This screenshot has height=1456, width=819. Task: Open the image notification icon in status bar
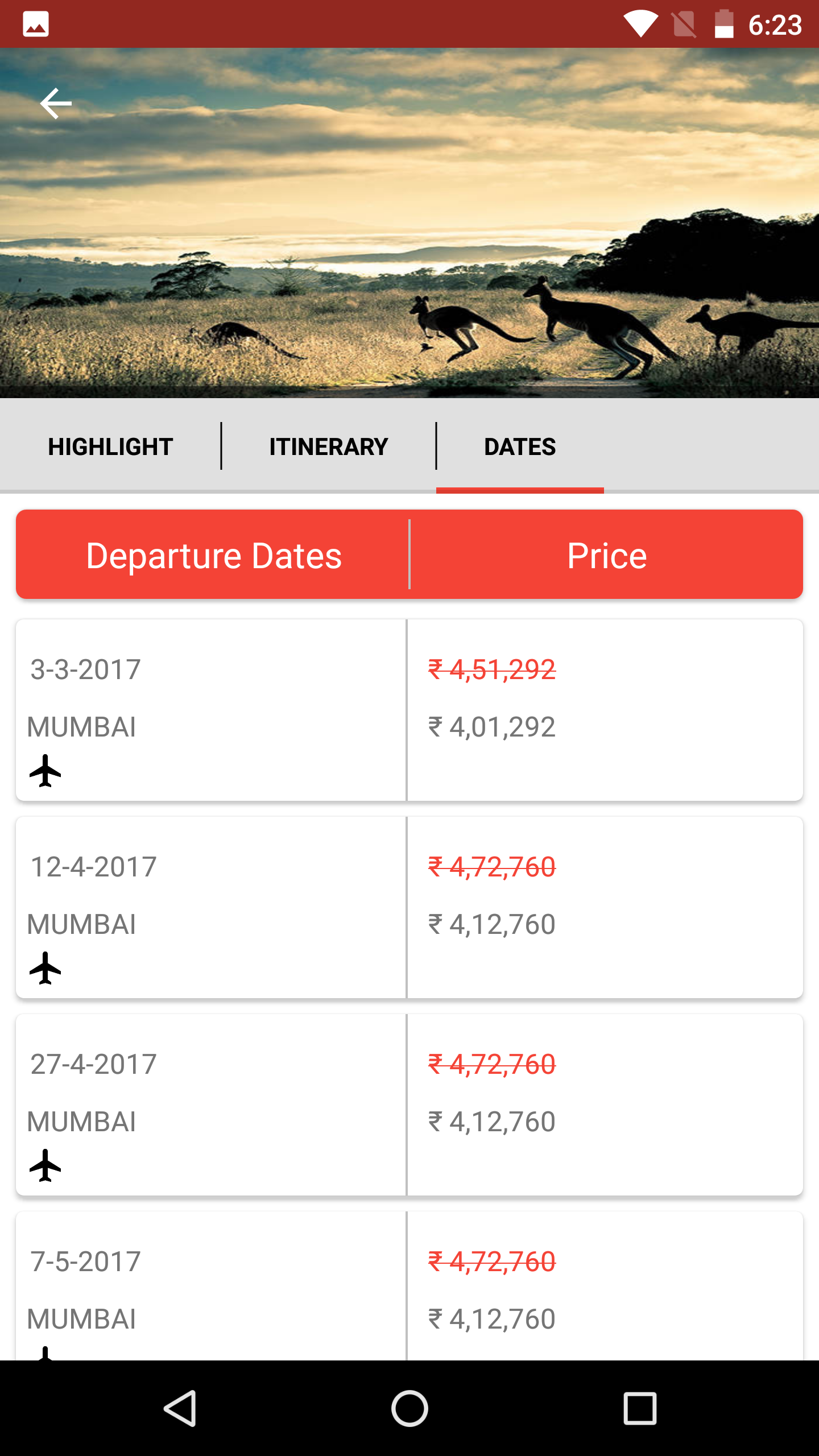coord(36,24)
